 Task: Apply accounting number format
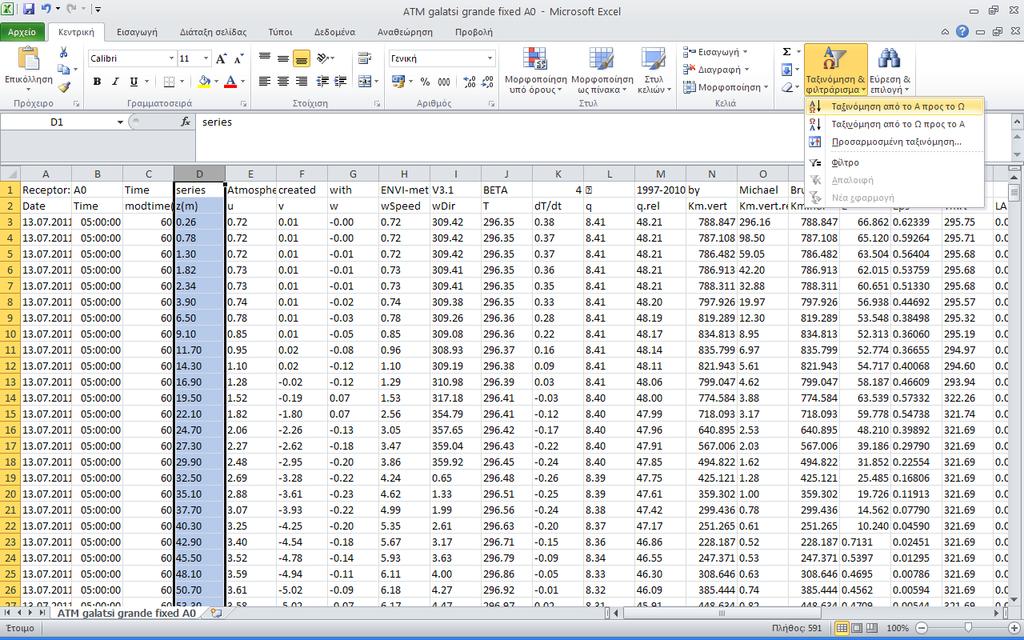[397, 82]
